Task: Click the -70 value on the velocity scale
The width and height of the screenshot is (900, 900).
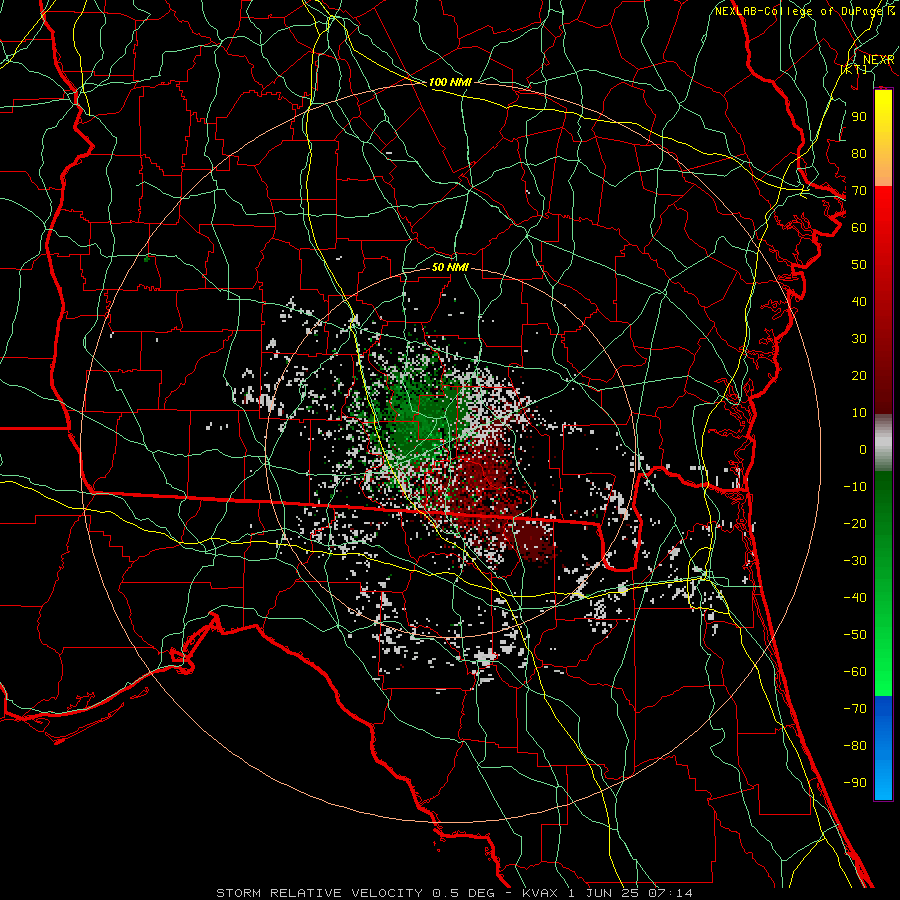Action: [x=855, y=709]
